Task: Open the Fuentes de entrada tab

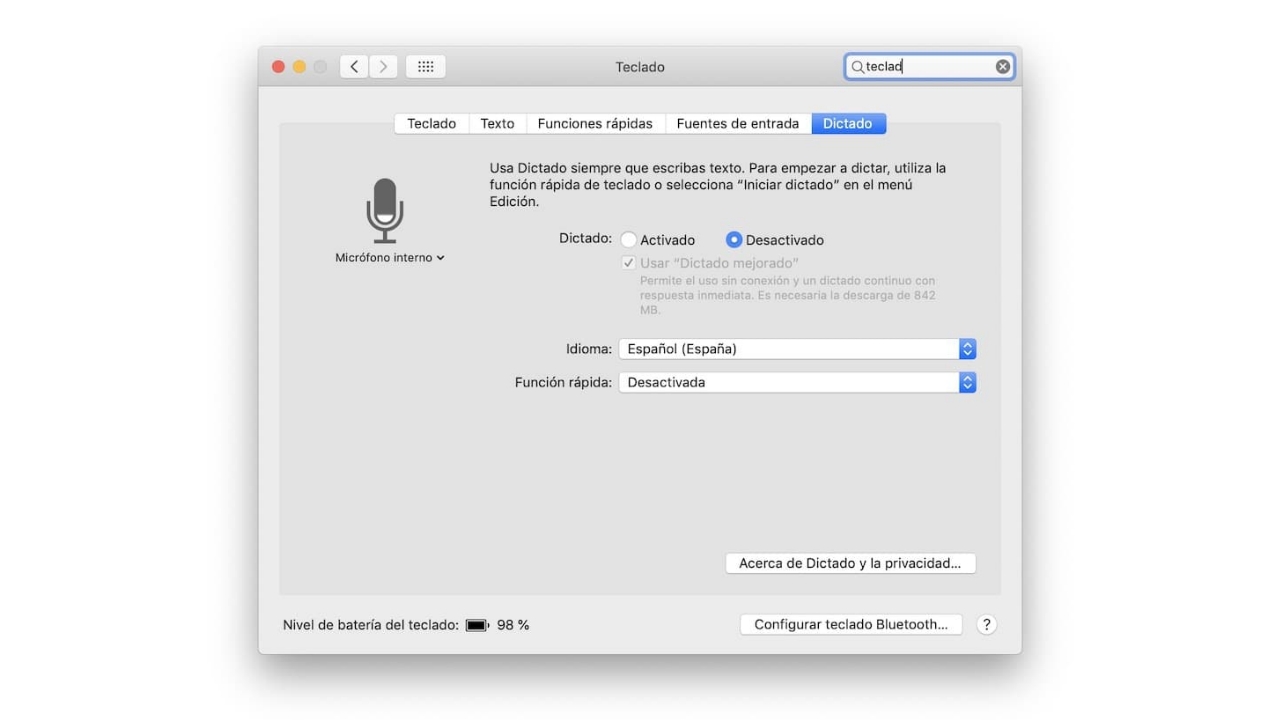Action: 738,124
